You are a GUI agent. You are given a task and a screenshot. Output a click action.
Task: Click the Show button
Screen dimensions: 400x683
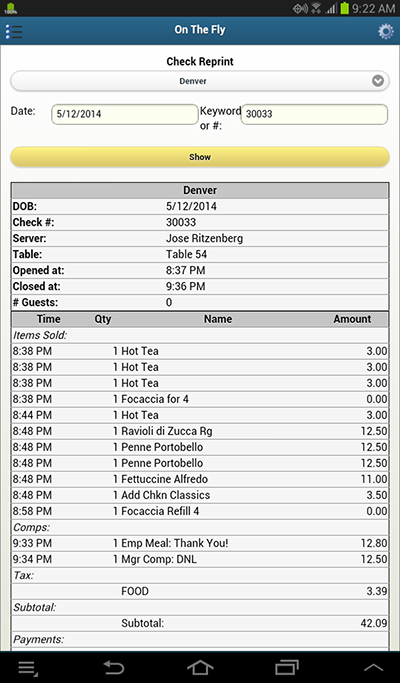click(x=200, y=157)
